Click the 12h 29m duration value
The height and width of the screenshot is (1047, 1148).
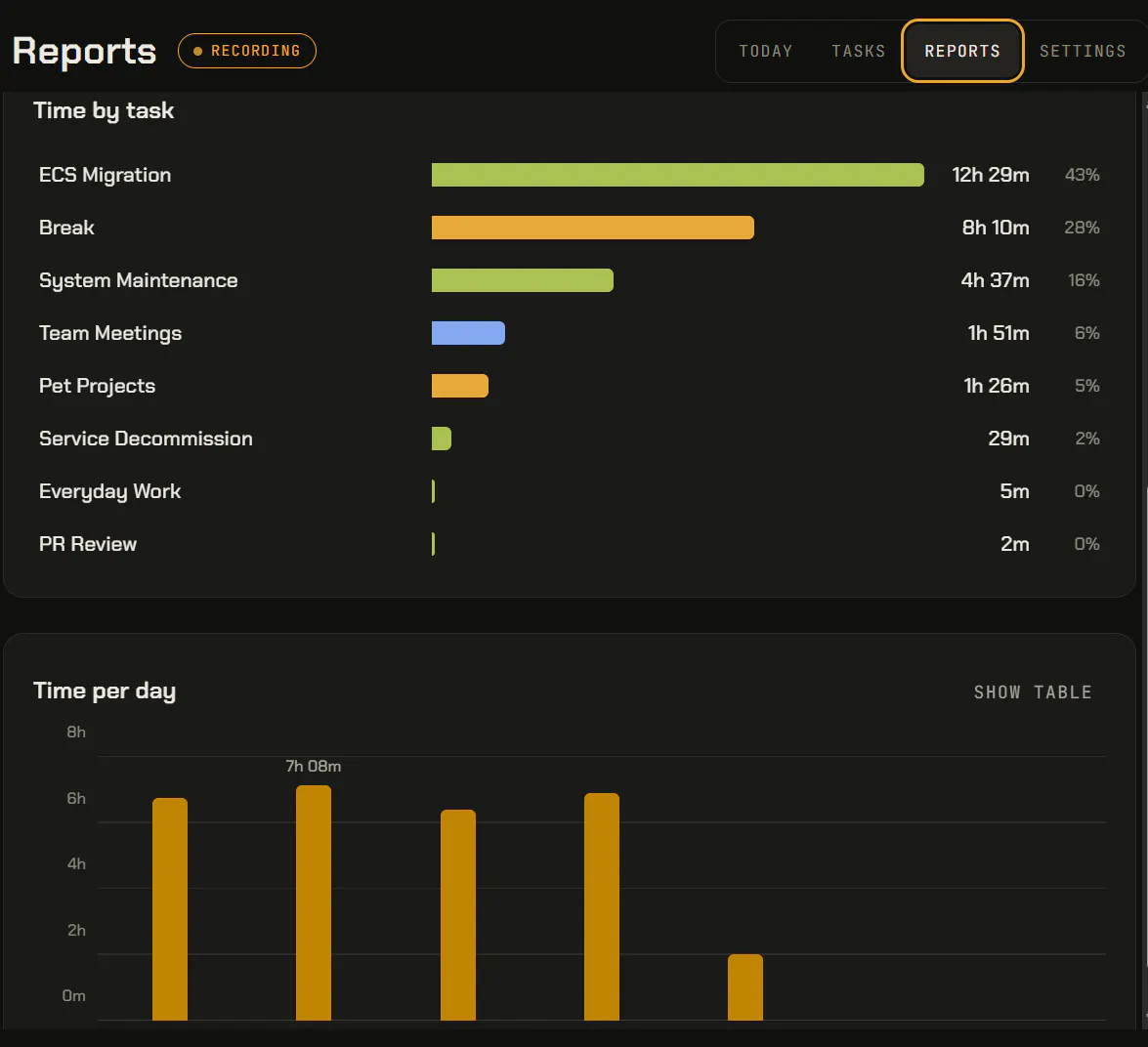click(991, 175)
